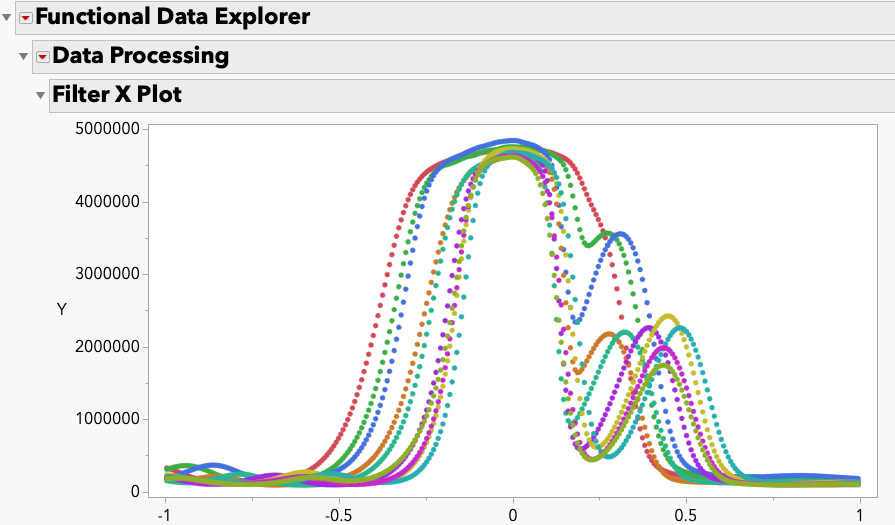Select the Y axis label

click(62, 309)
